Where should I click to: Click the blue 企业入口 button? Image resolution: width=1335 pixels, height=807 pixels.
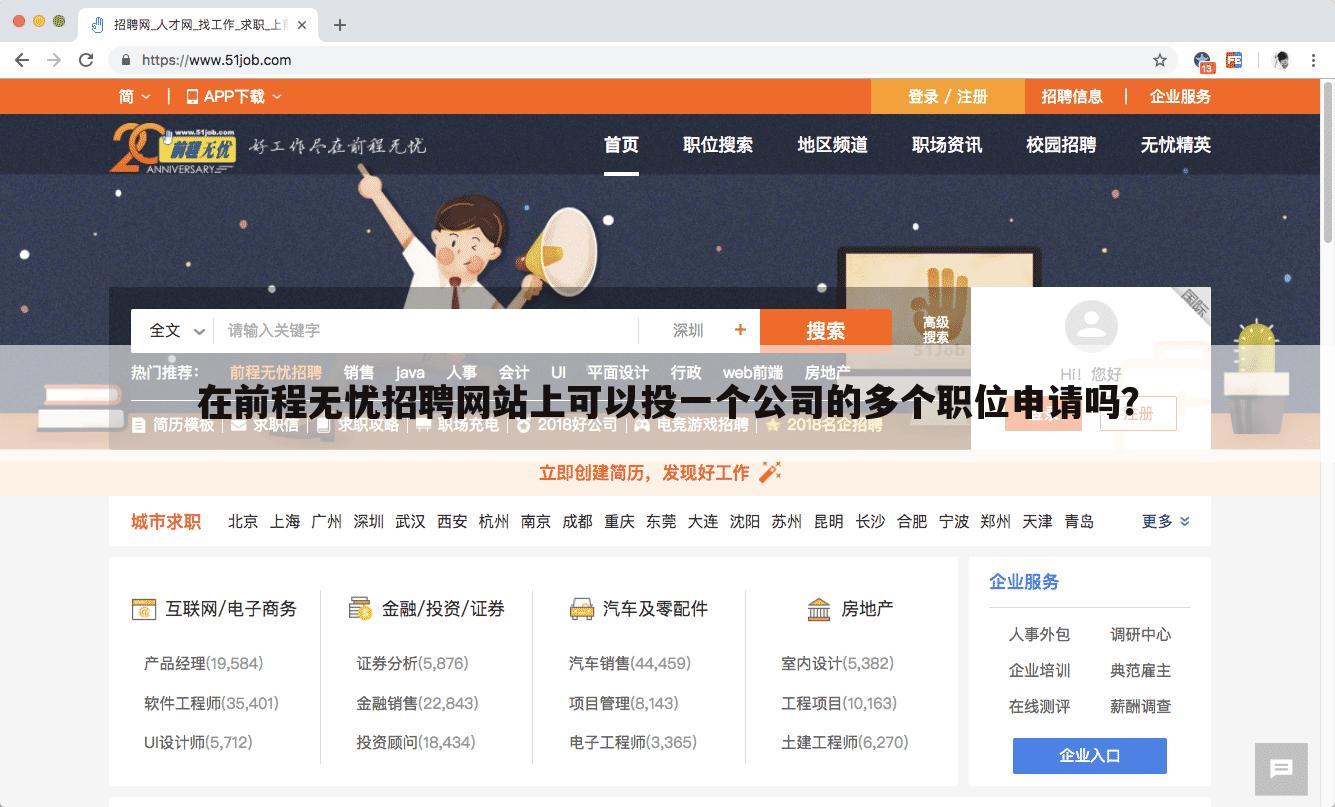(x=1090, y=756)
